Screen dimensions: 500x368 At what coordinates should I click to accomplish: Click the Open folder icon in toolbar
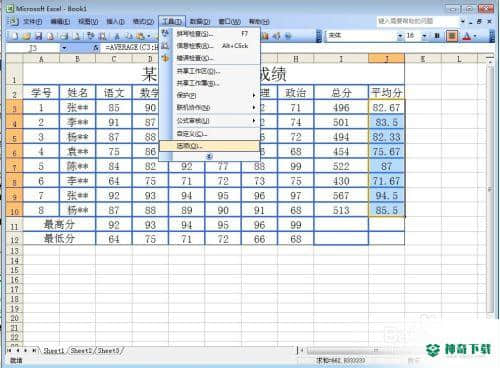[x=27, y=36]
